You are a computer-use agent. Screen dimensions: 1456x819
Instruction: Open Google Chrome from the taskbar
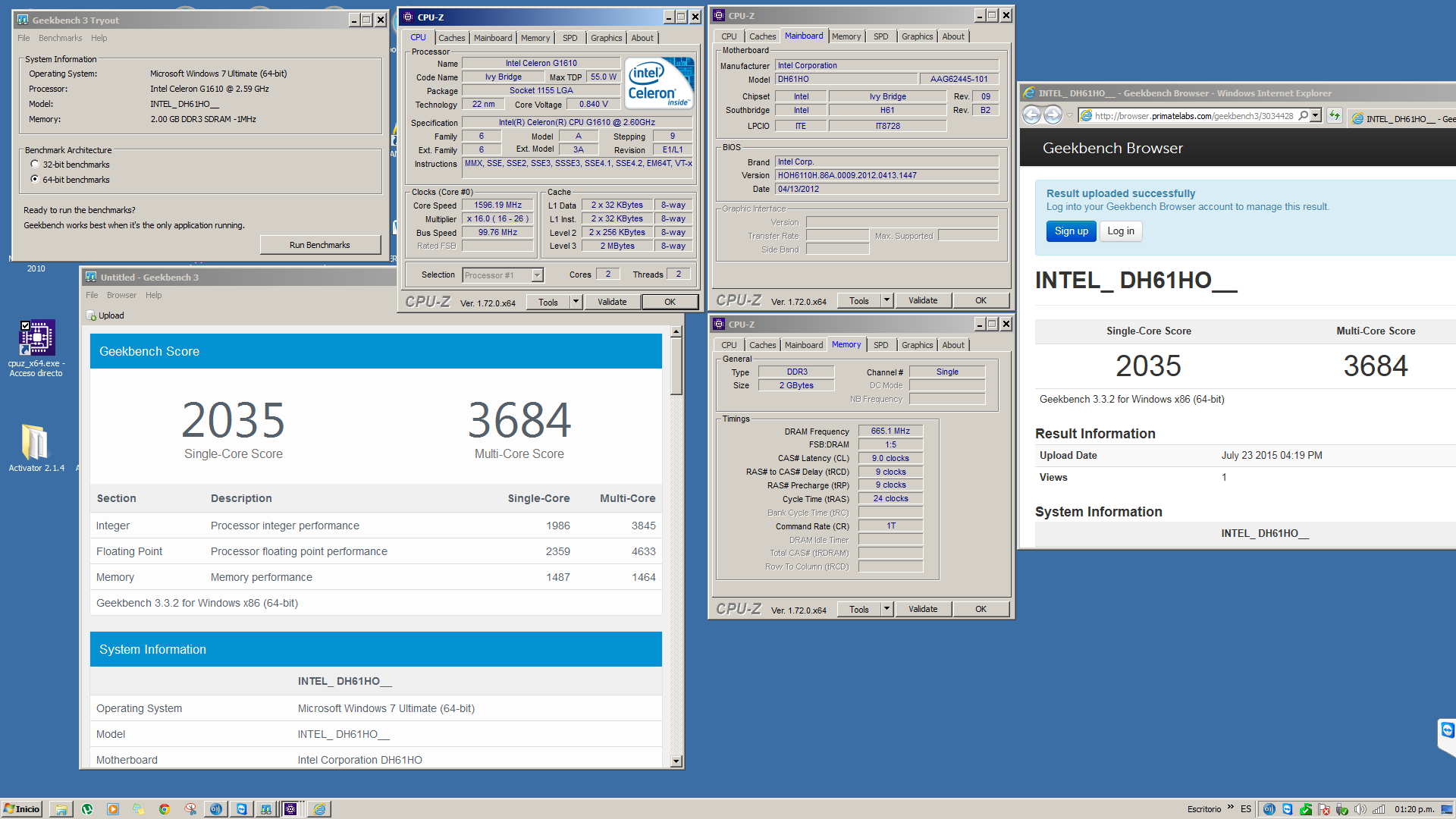point(165,809)
